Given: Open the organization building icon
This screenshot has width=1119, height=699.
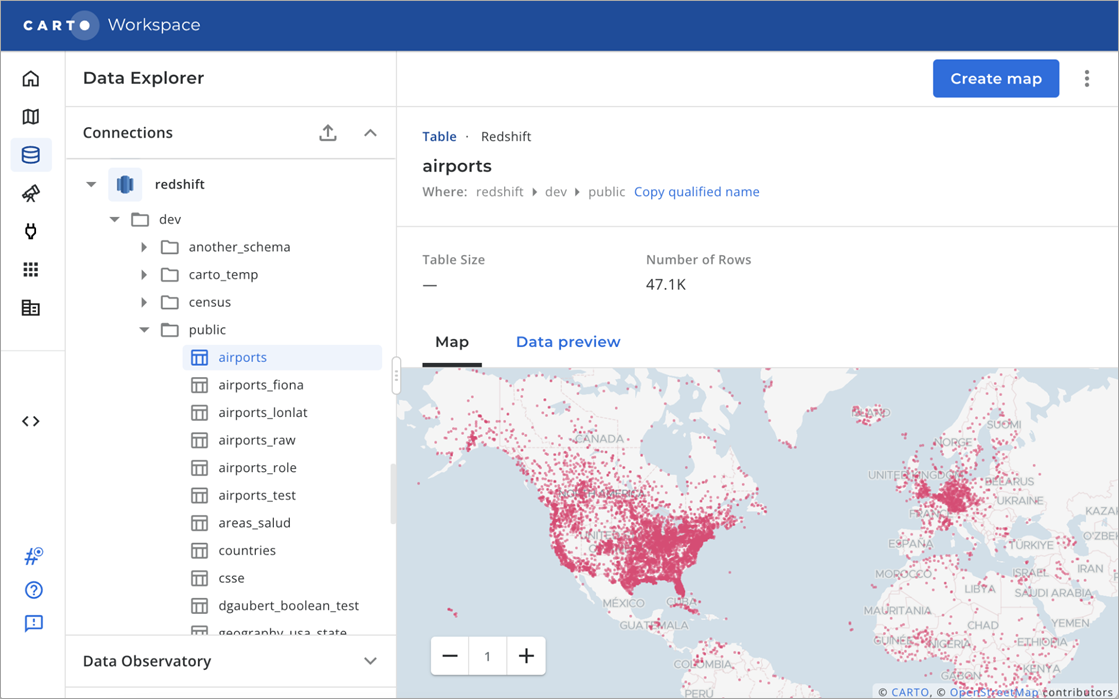Looking at the screenshot, I should (x=31, y=308).
